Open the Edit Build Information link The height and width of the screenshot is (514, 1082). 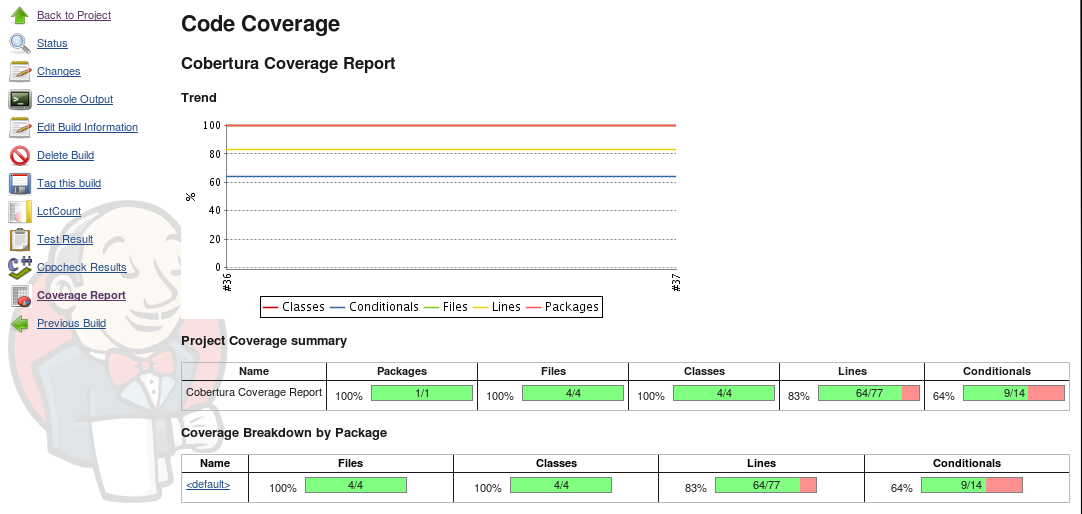[x=87, y=127]
